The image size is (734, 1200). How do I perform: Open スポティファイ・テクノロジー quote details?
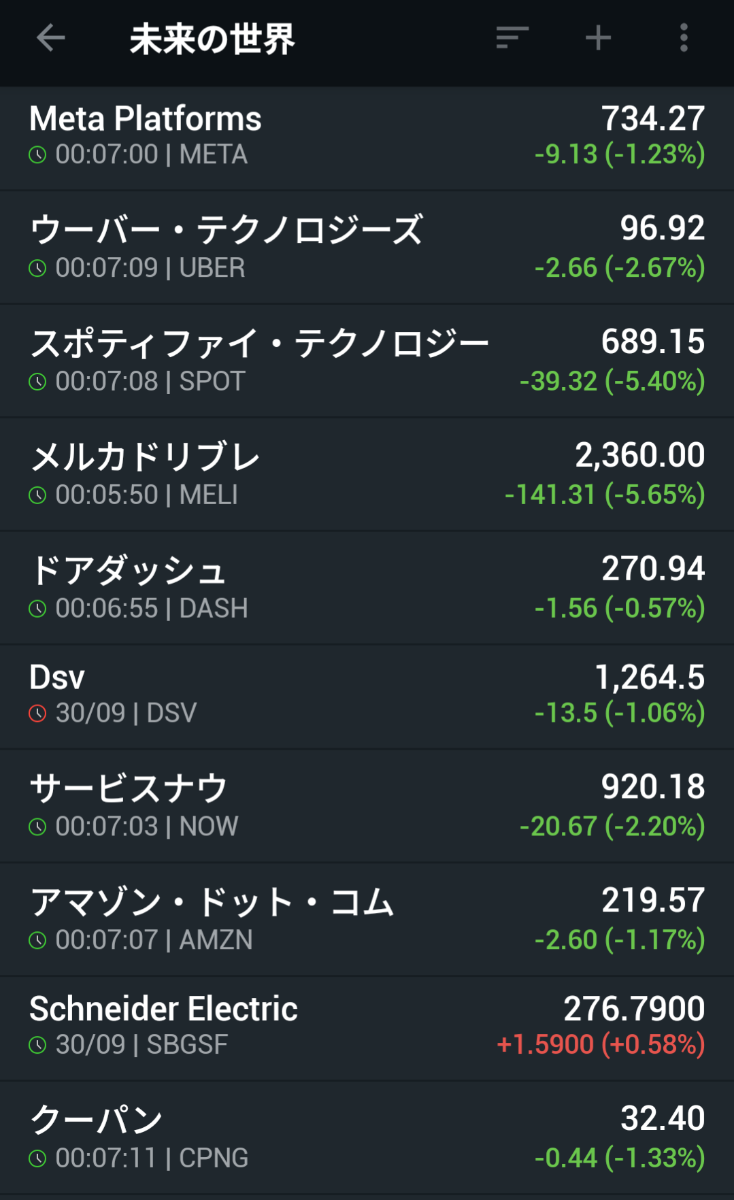[x=259, y=344]
